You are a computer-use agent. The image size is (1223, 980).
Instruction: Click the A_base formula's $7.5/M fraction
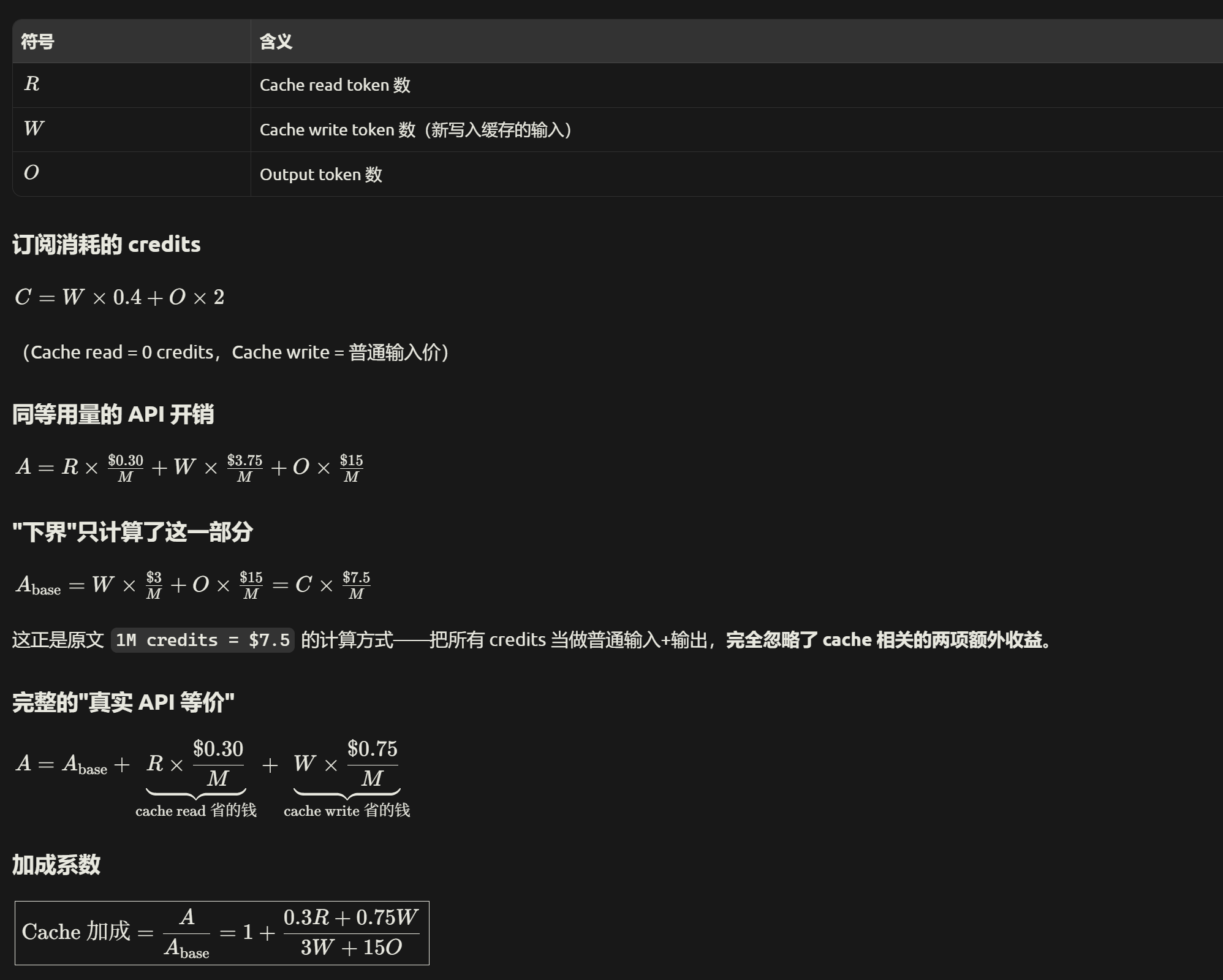[357, 585]
